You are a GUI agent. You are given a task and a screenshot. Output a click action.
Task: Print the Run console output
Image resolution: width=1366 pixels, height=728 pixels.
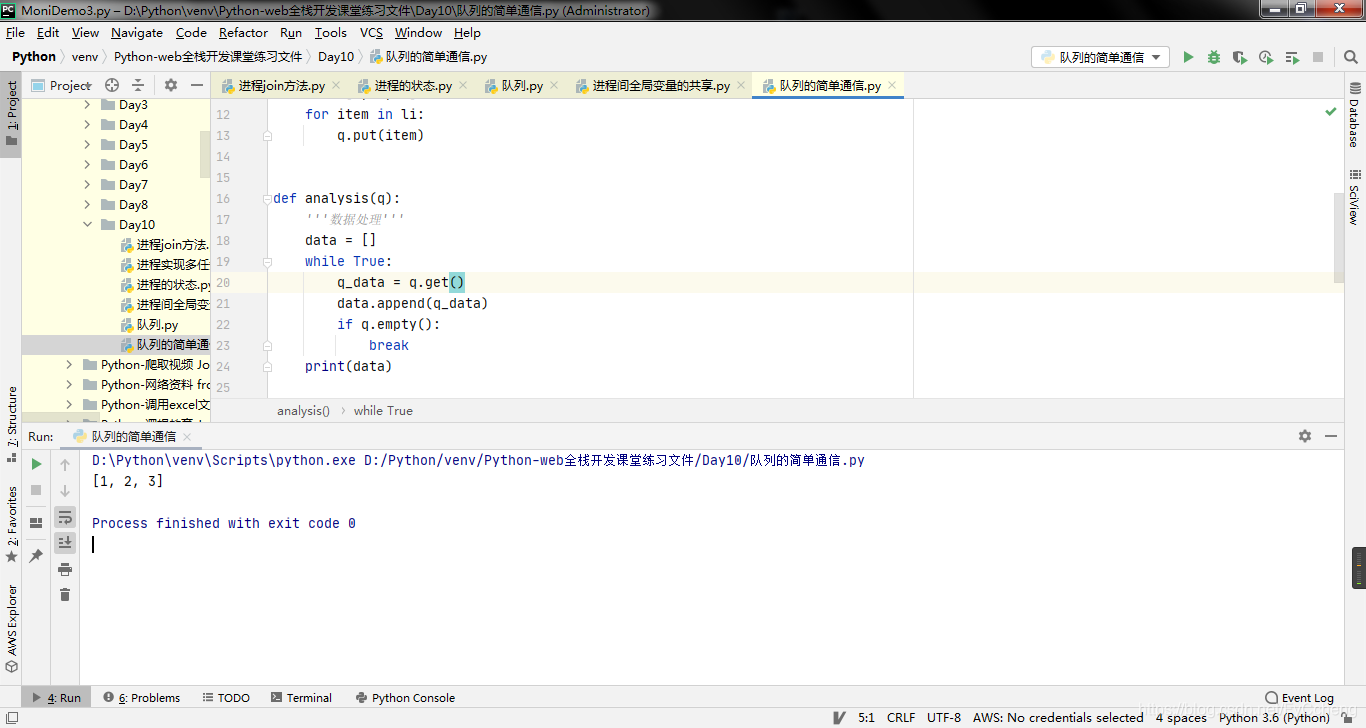pyautogui.click(x=65, y=569)
